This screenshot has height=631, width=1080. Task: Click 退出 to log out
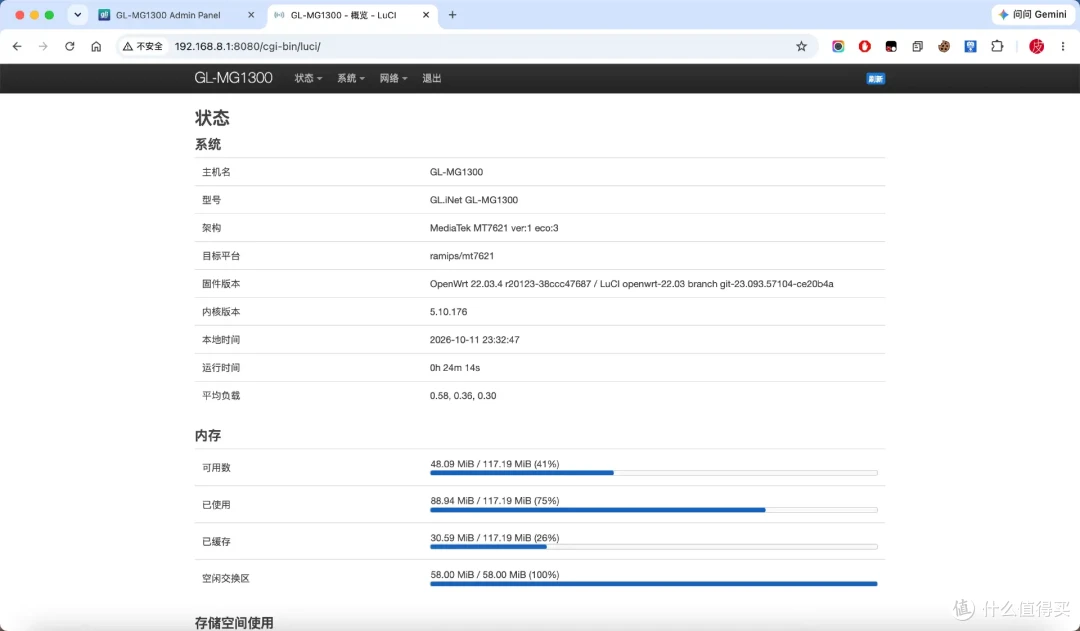(x=432, y=79)
